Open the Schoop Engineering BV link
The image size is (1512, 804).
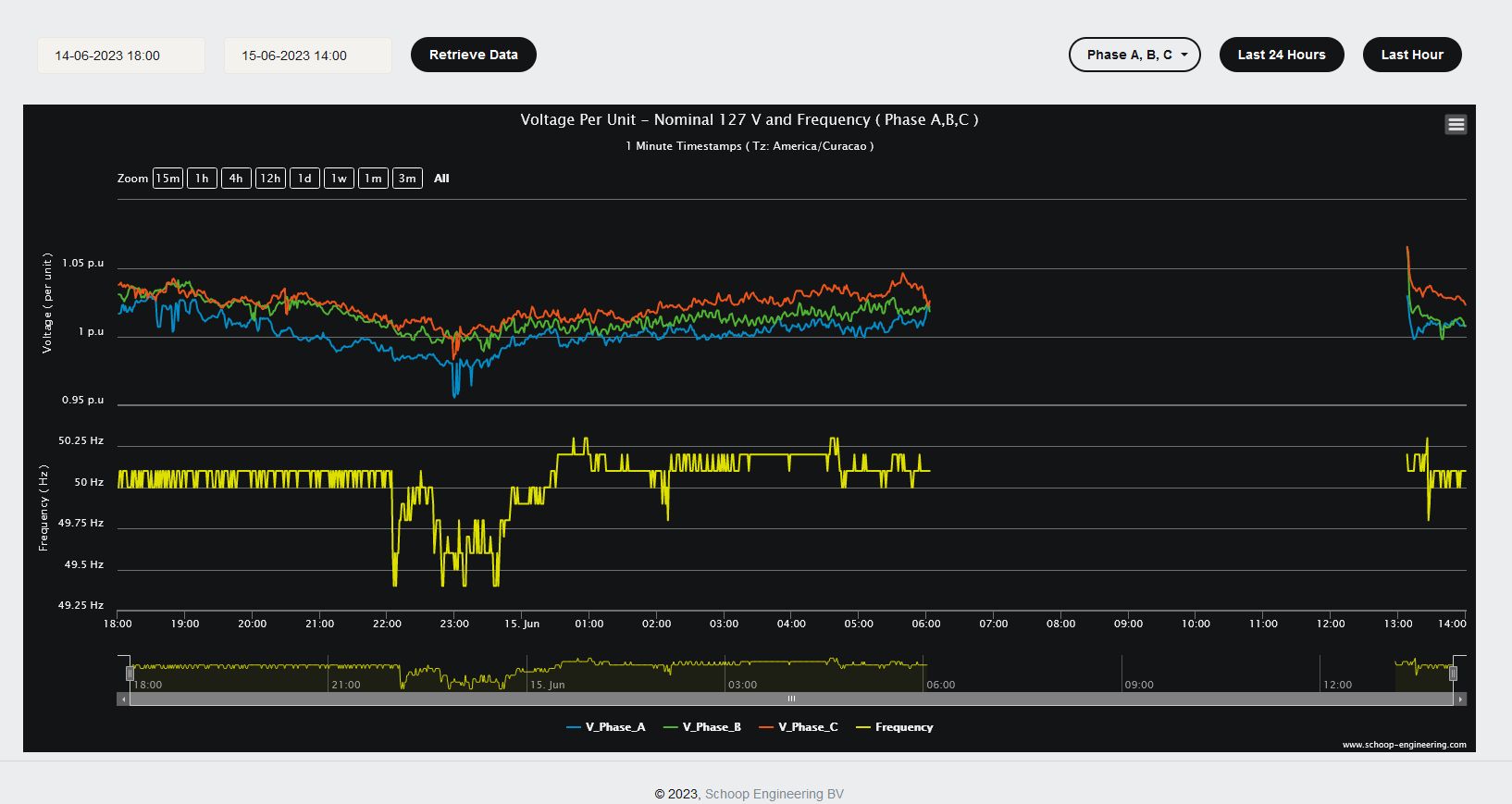click(x=774, y=794)
